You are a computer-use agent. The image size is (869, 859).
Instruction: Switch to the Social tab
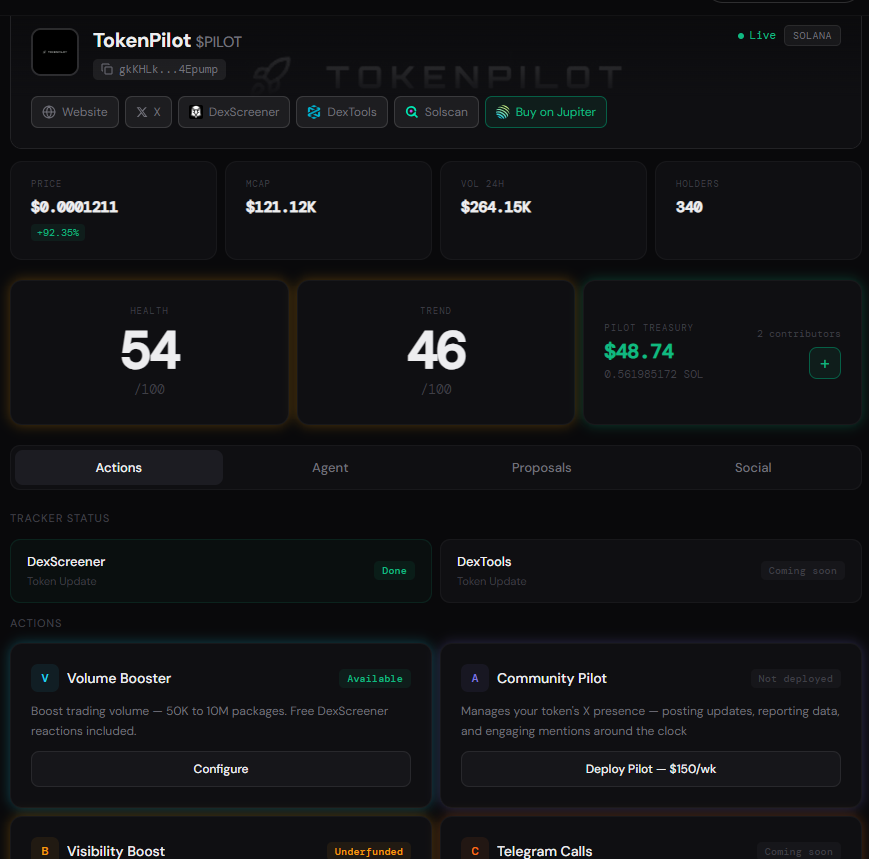point(753,468)
